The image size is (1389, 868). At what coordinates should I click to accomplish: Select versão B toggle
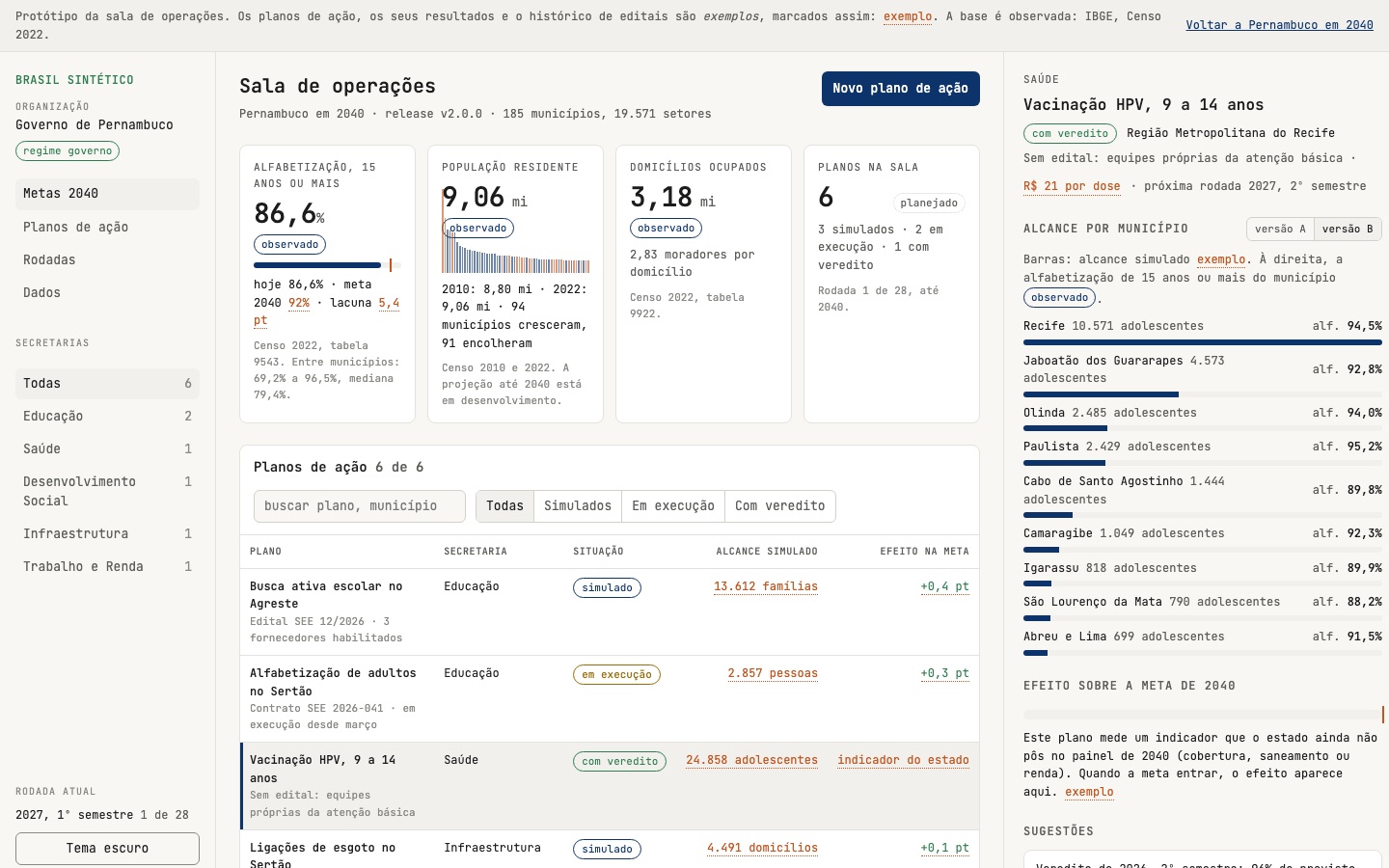click(1348, 230)
